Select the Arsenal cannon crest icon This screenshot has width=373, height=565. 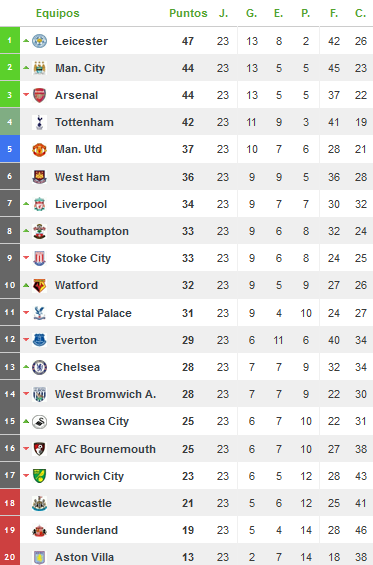[x=39, y=95]
